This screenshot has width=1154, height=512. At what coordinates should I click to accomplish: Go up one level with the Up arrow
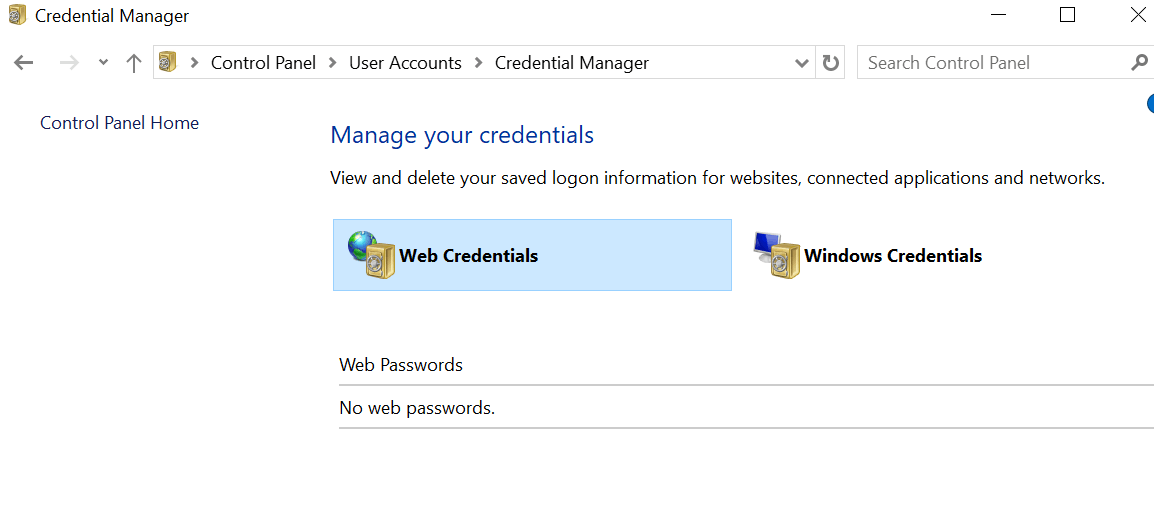133,63
